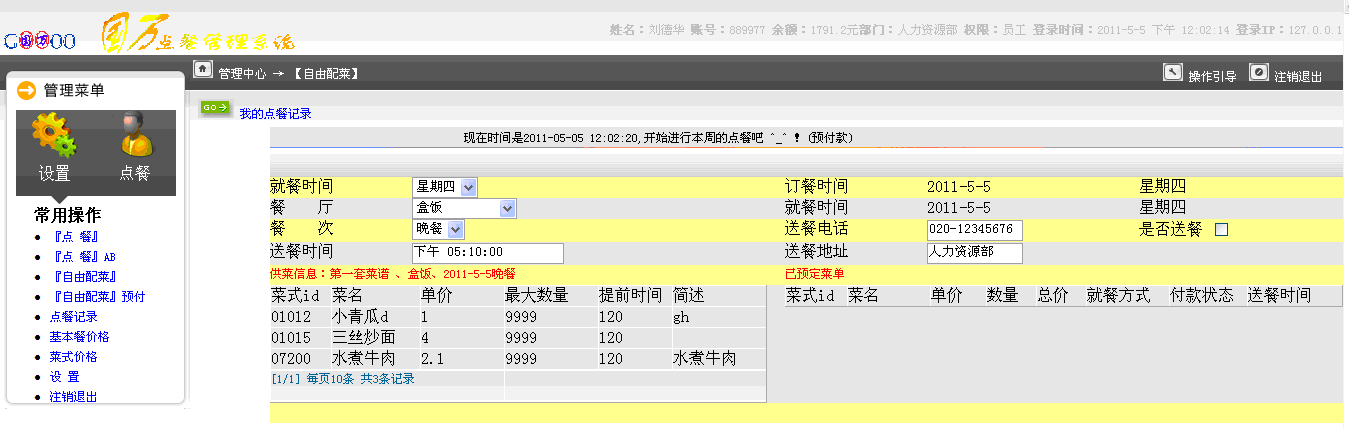Click the 注销退出 icon in header
Viewport: 1349px width, 428px height.
(x=1259, y=72)
